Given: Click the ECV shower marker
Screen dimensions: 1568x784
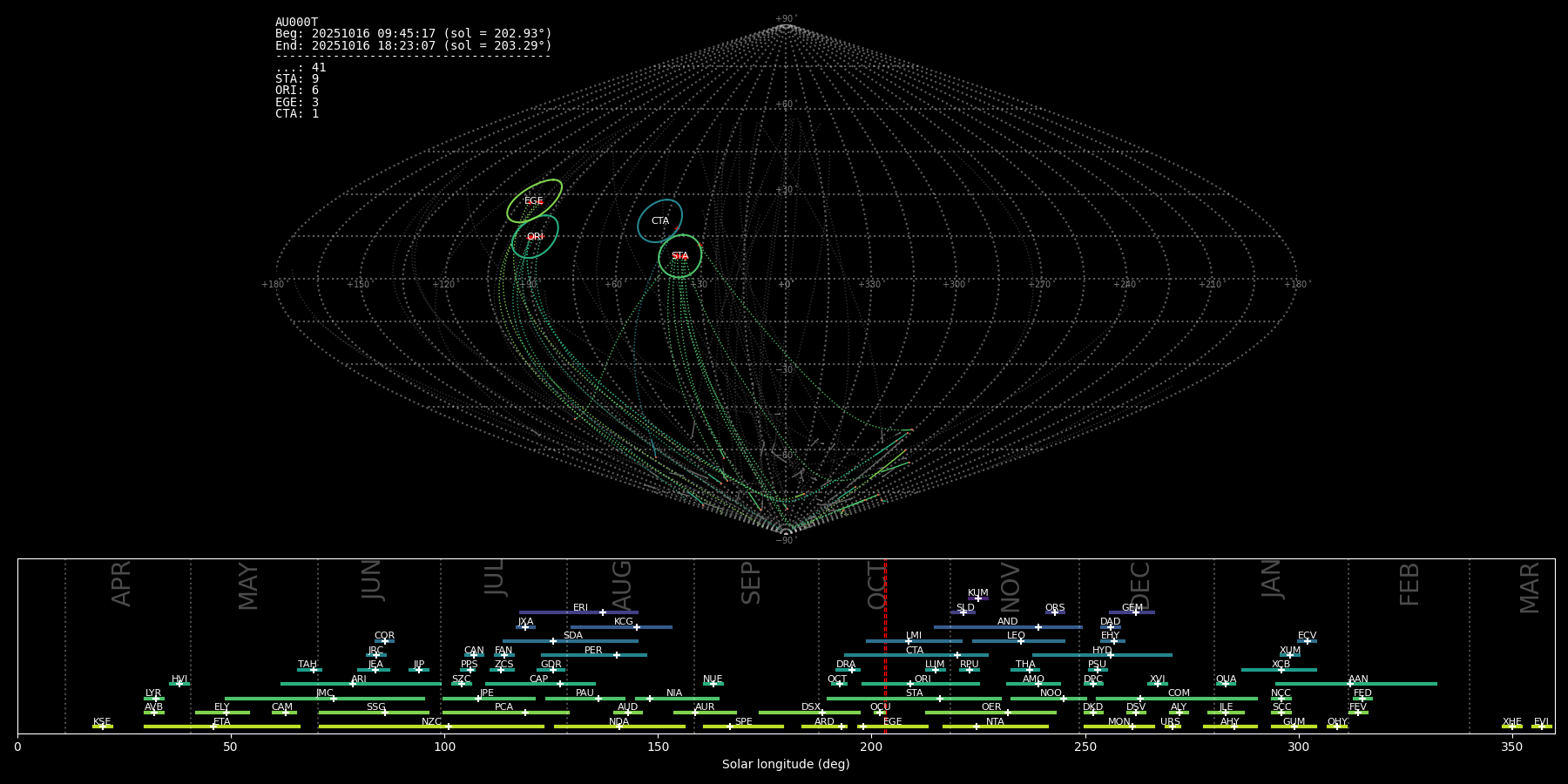Looking at the screenshot, I should (x=1307, y=641).
